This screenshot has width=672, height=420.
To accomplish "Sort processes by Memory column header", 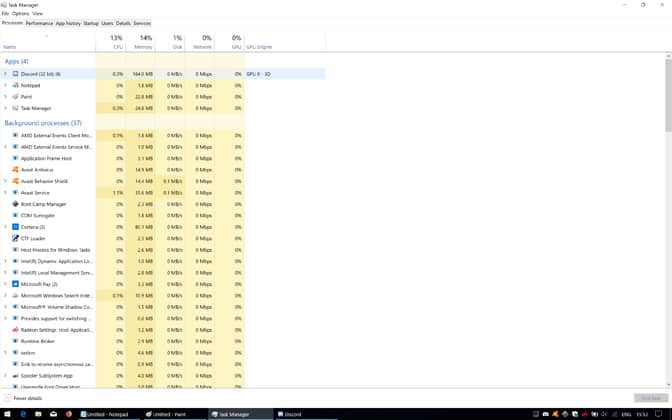I will 140,42.
